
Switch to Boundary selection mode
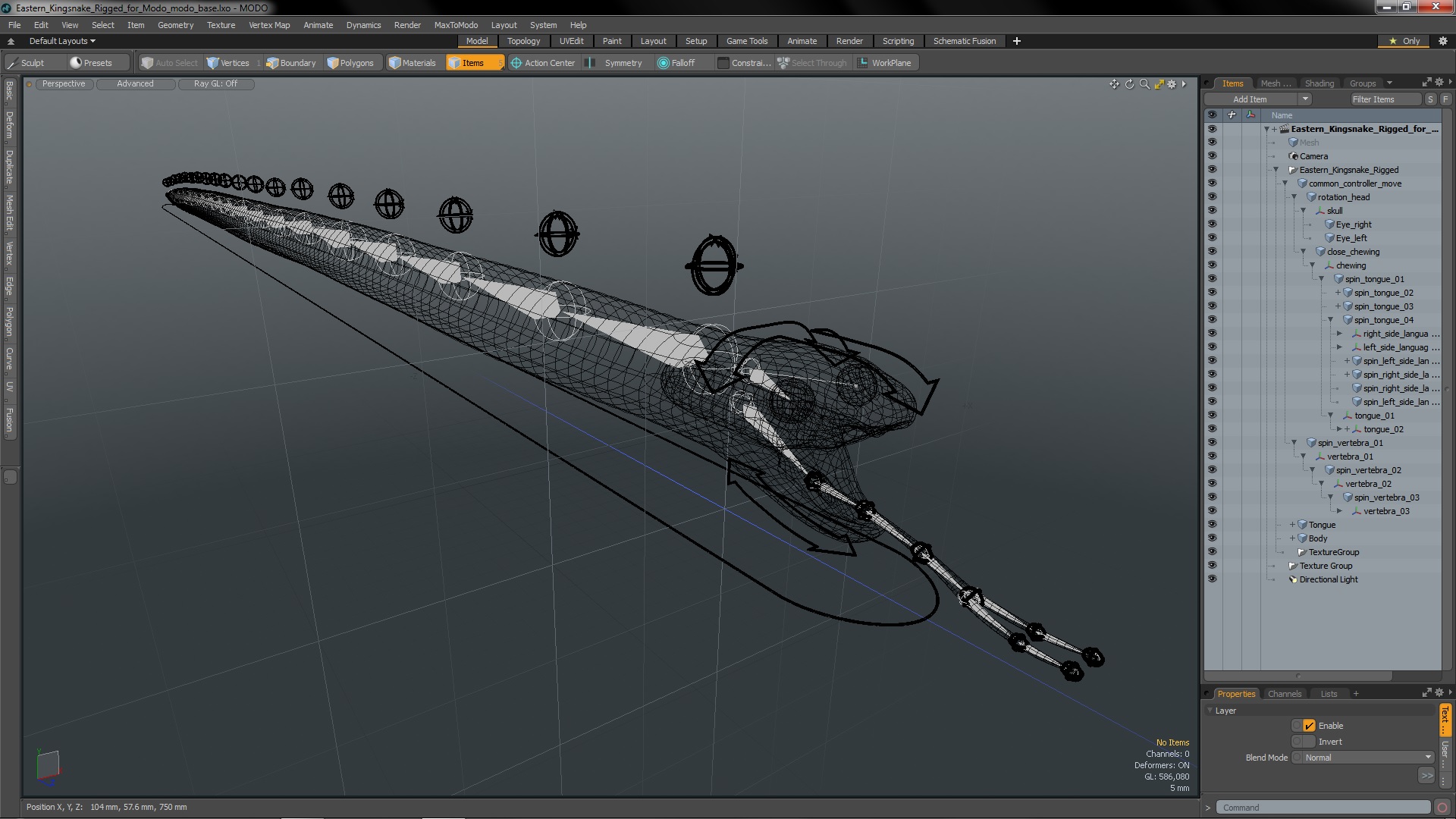(291, 63)
